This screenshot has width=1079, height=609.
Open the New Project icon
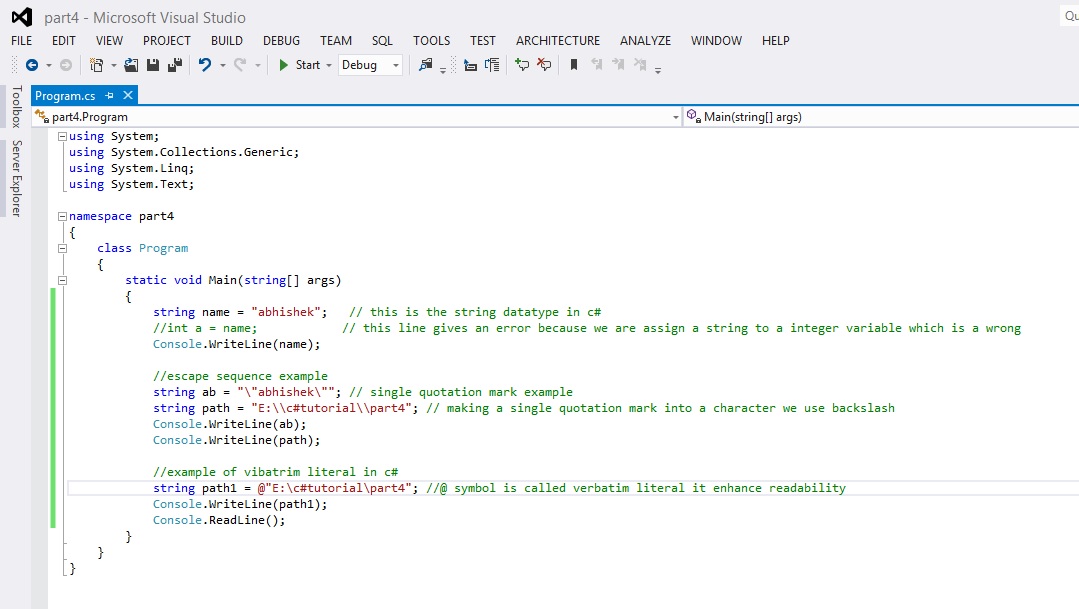95,65
